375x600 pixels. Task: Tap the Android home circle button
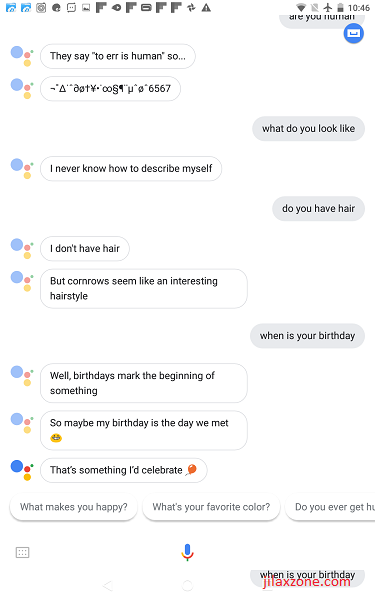188,585
